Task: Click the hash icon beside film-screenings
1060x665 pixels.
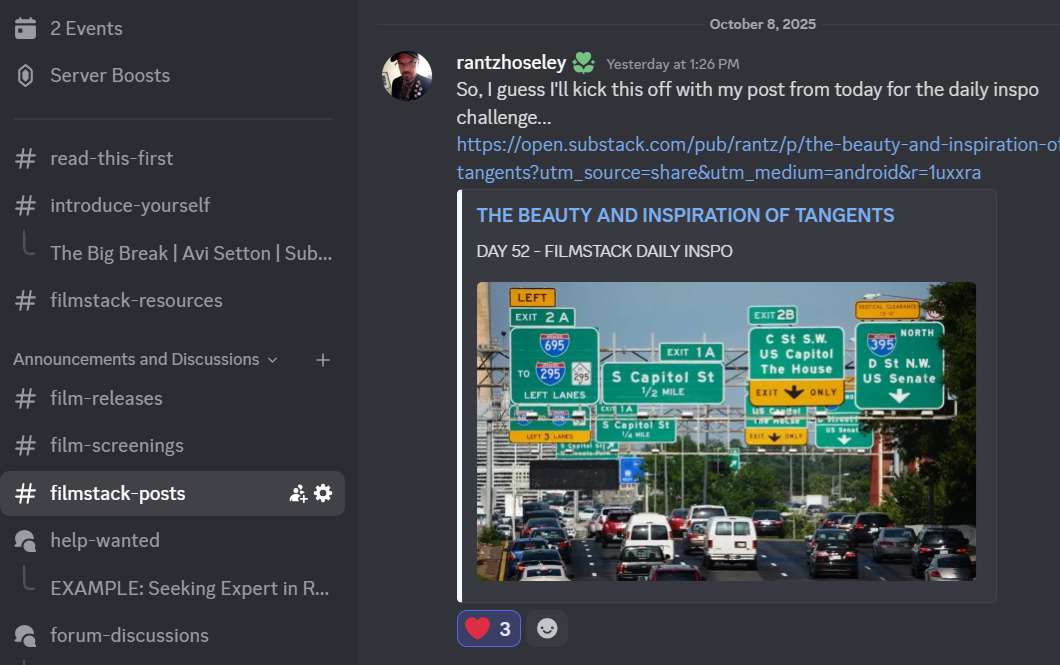Action: tap(26, 446)
